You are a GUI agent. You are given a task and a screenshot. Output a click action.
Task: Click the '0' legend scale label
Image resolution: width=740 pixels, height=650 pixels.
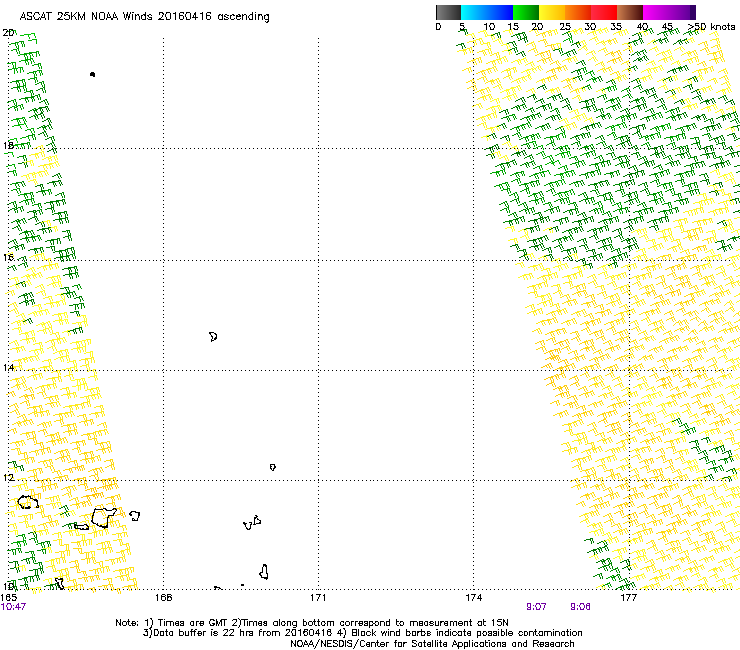[438, 27]
